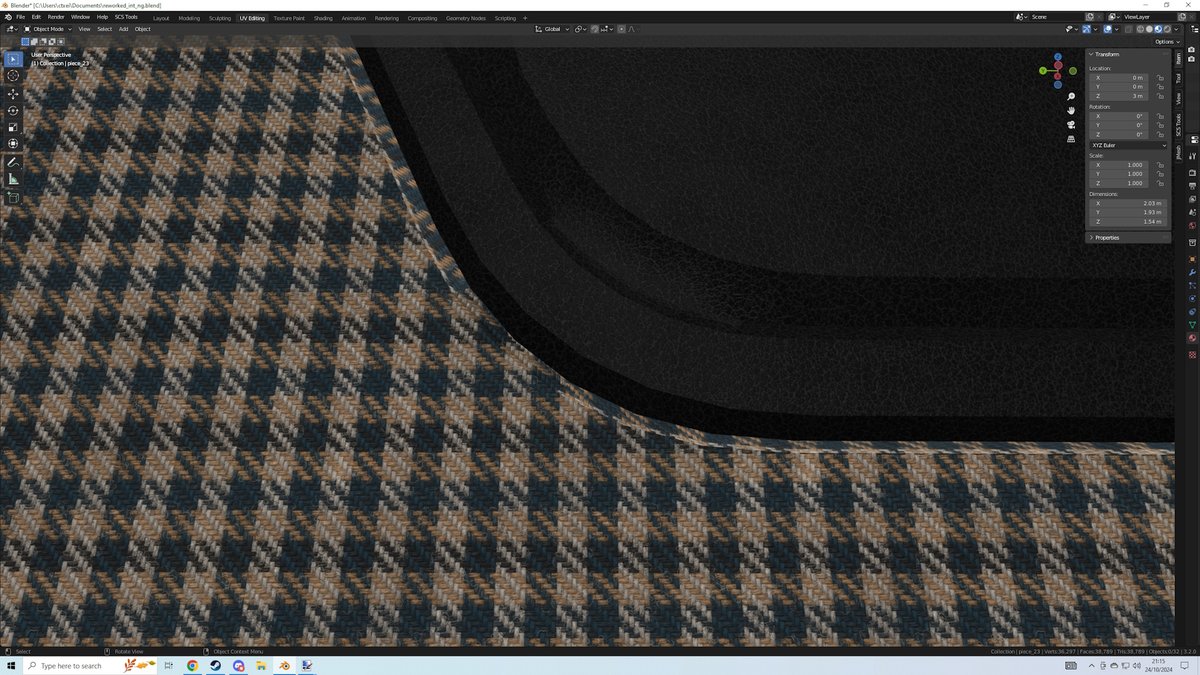Open the viewport Add menu

pos(124,29)
